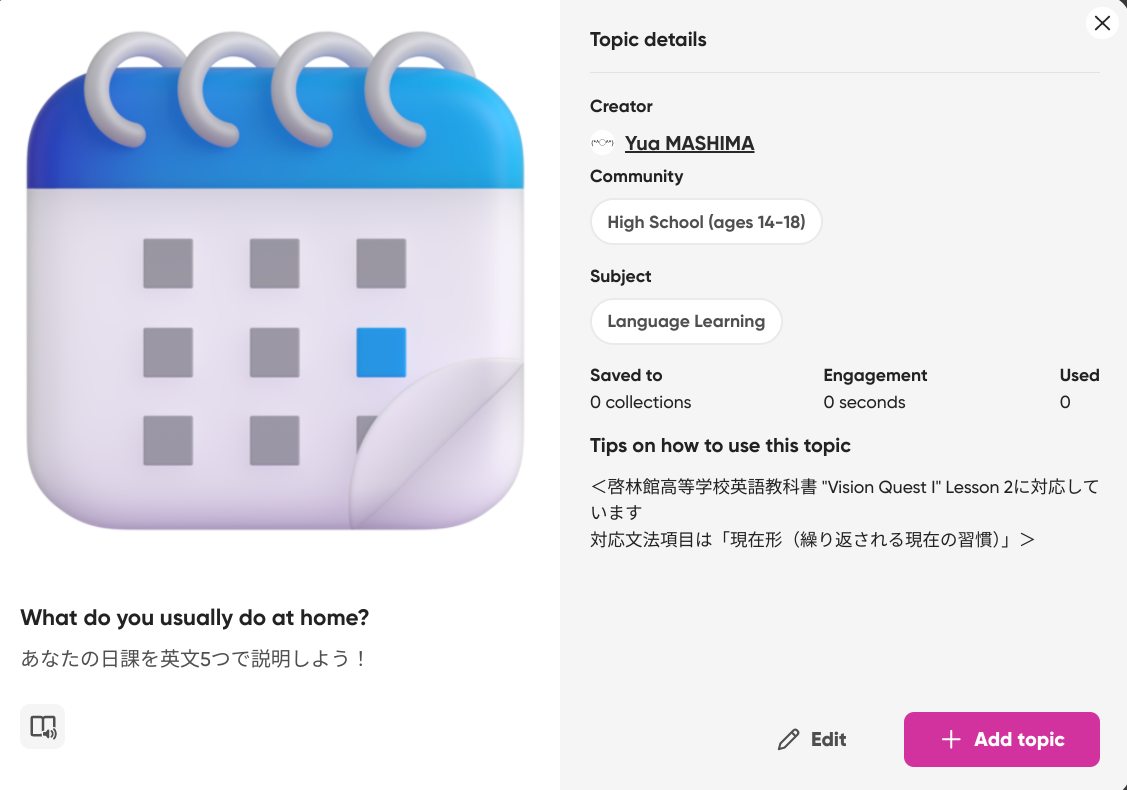This screenshot has height=790, width=1127.
Task: Click the plus icon in Add topic
Action: (950, 740)
